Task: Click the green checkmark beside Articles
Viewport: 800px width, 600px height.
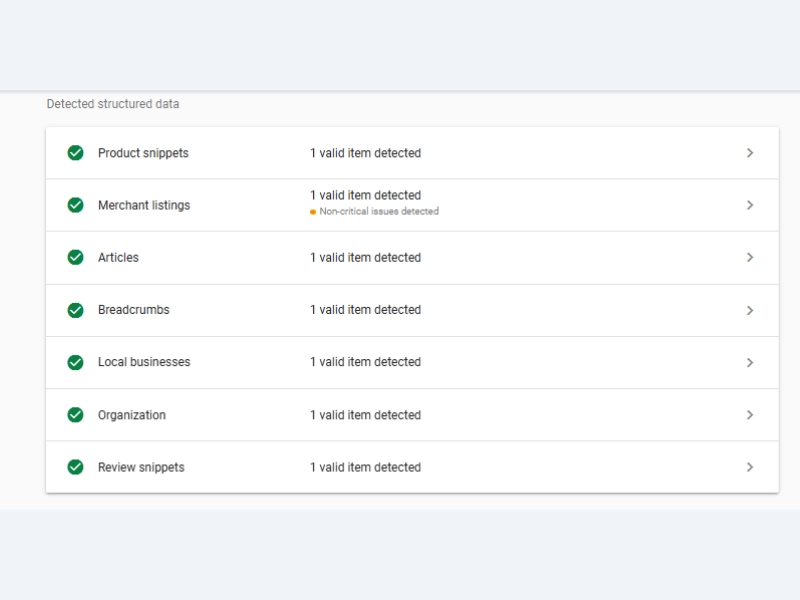Action: click(x=75, y=257)
